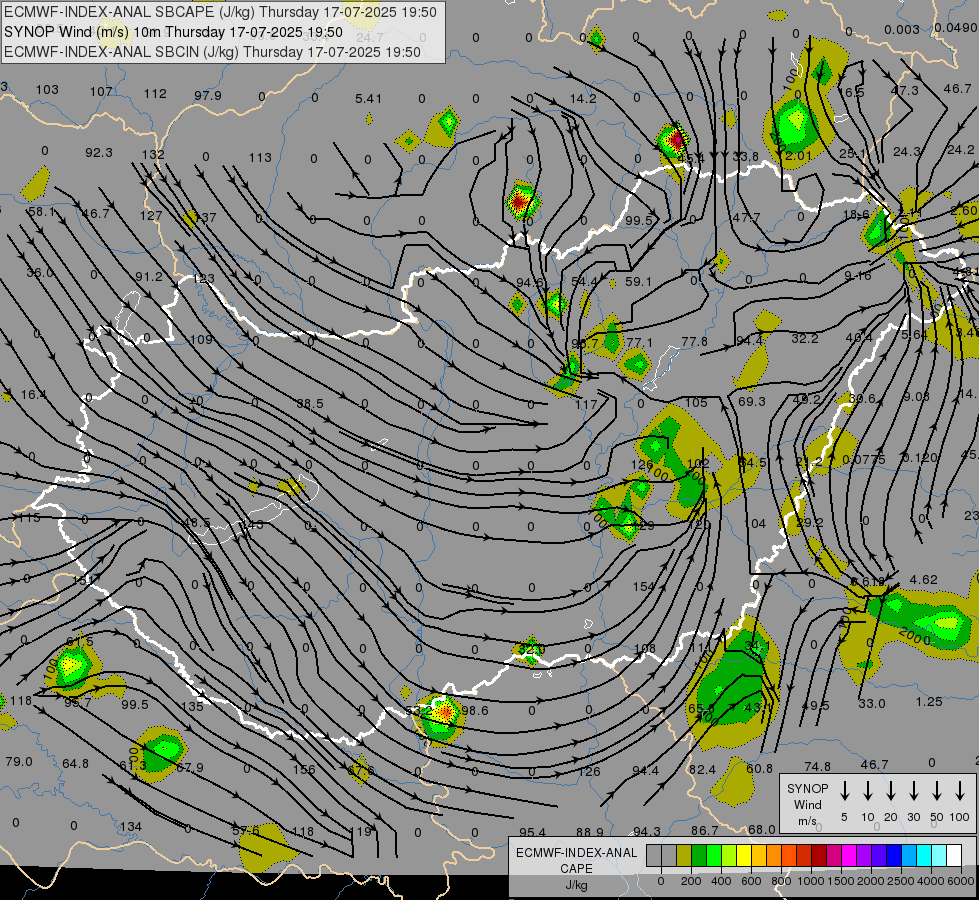Click the map value 117
979x900 pixels.
click(x=586, y=404)
